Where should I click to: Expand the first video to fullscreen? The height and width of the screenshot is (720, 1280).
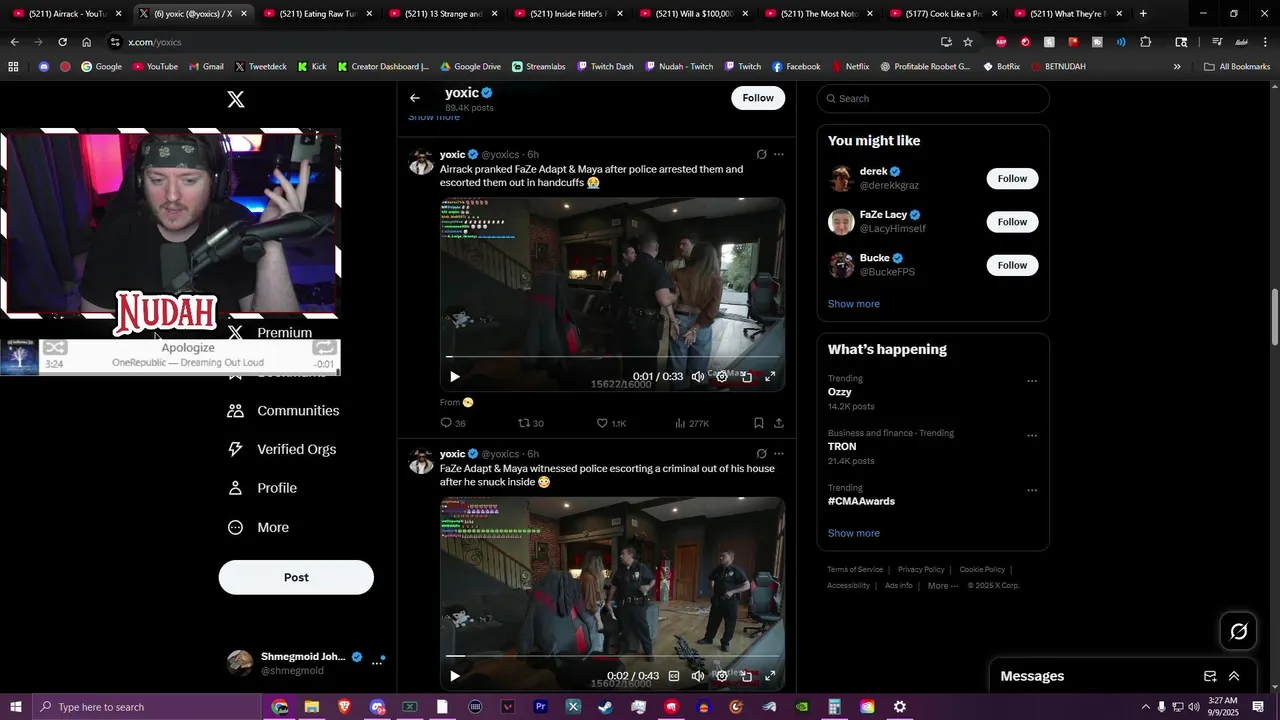point(770,377)
